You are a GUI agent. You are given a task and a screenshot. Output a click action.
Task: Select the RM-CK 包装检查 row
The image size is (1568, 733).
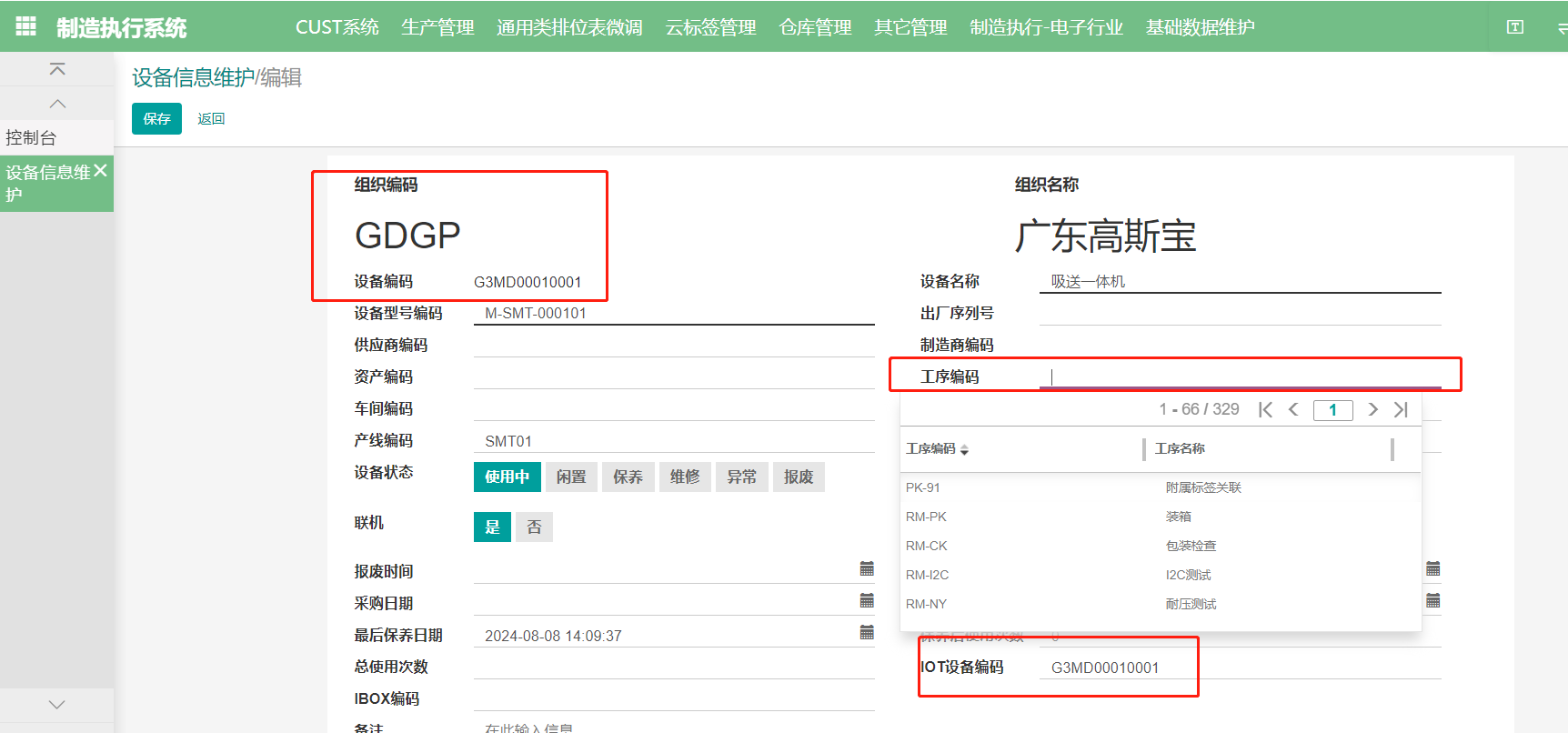tap(1160, 546)
